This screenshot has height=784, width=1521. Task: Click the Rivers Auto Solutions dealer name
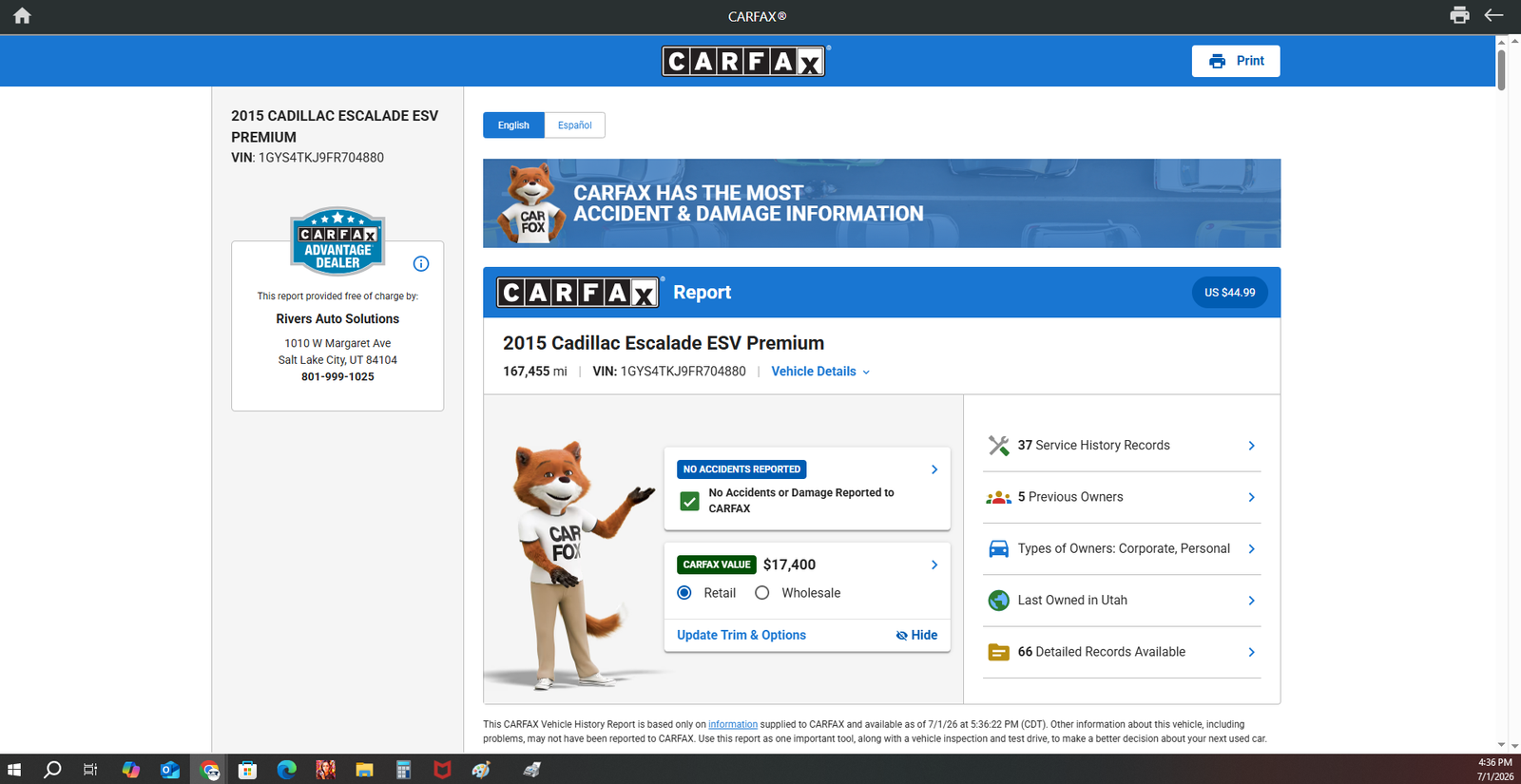(337, 319)
